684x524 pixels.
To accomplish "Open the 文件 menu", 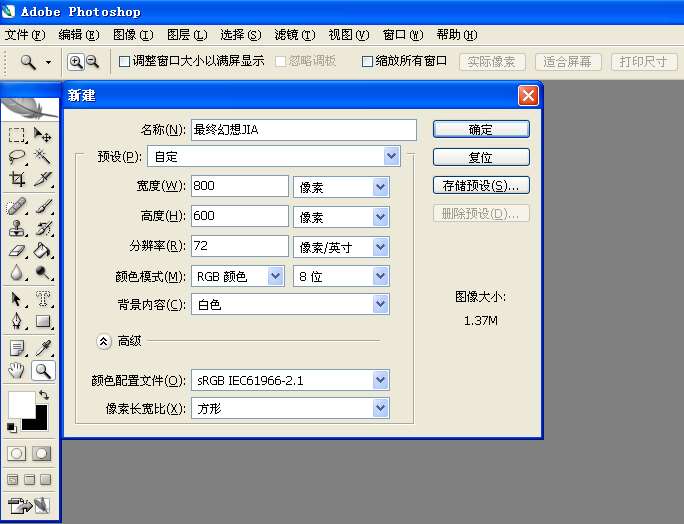I will click(25, 35).
